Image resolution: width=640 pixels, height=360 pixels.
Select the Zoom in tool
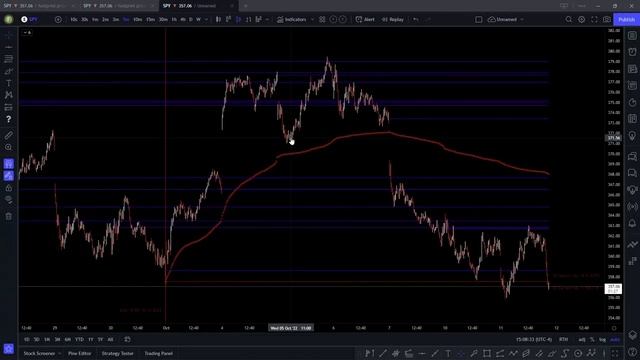click(9, 147)
